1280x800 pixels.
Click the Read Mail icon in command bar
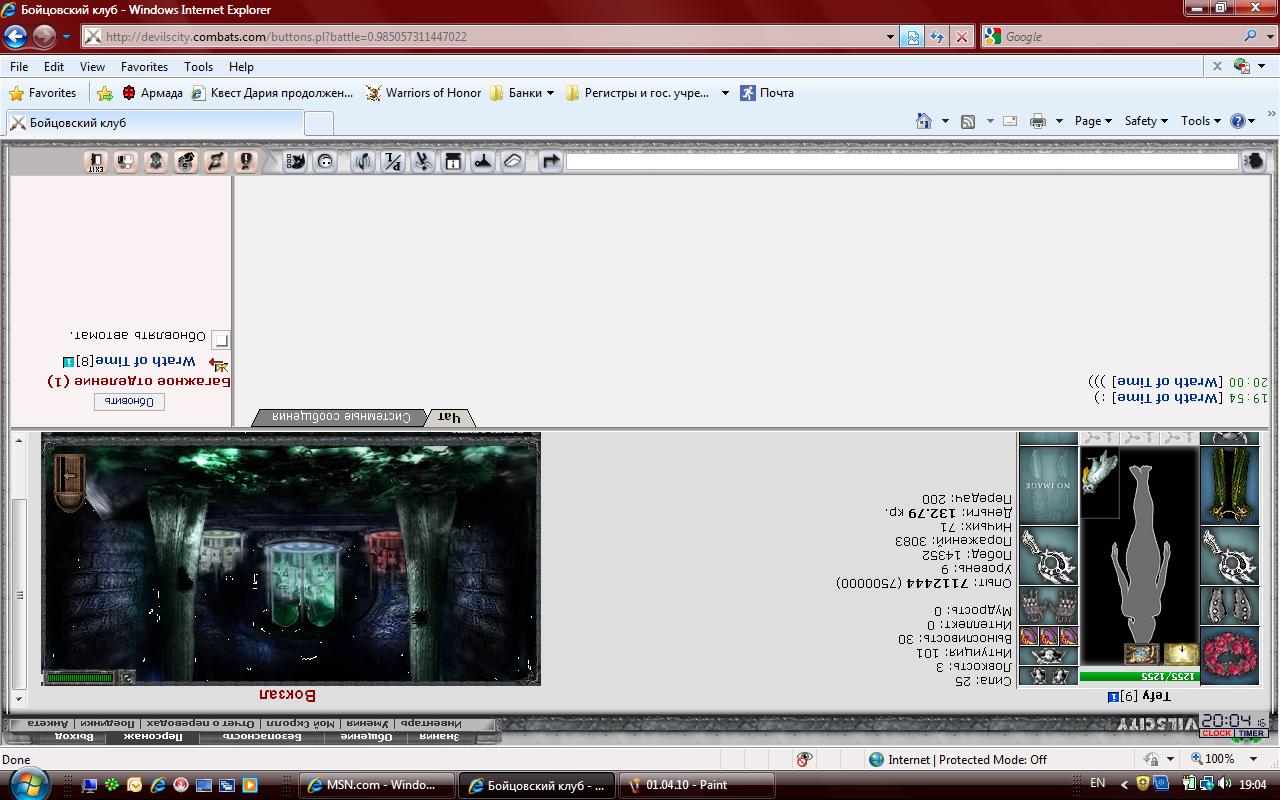tap(1010, 121)
